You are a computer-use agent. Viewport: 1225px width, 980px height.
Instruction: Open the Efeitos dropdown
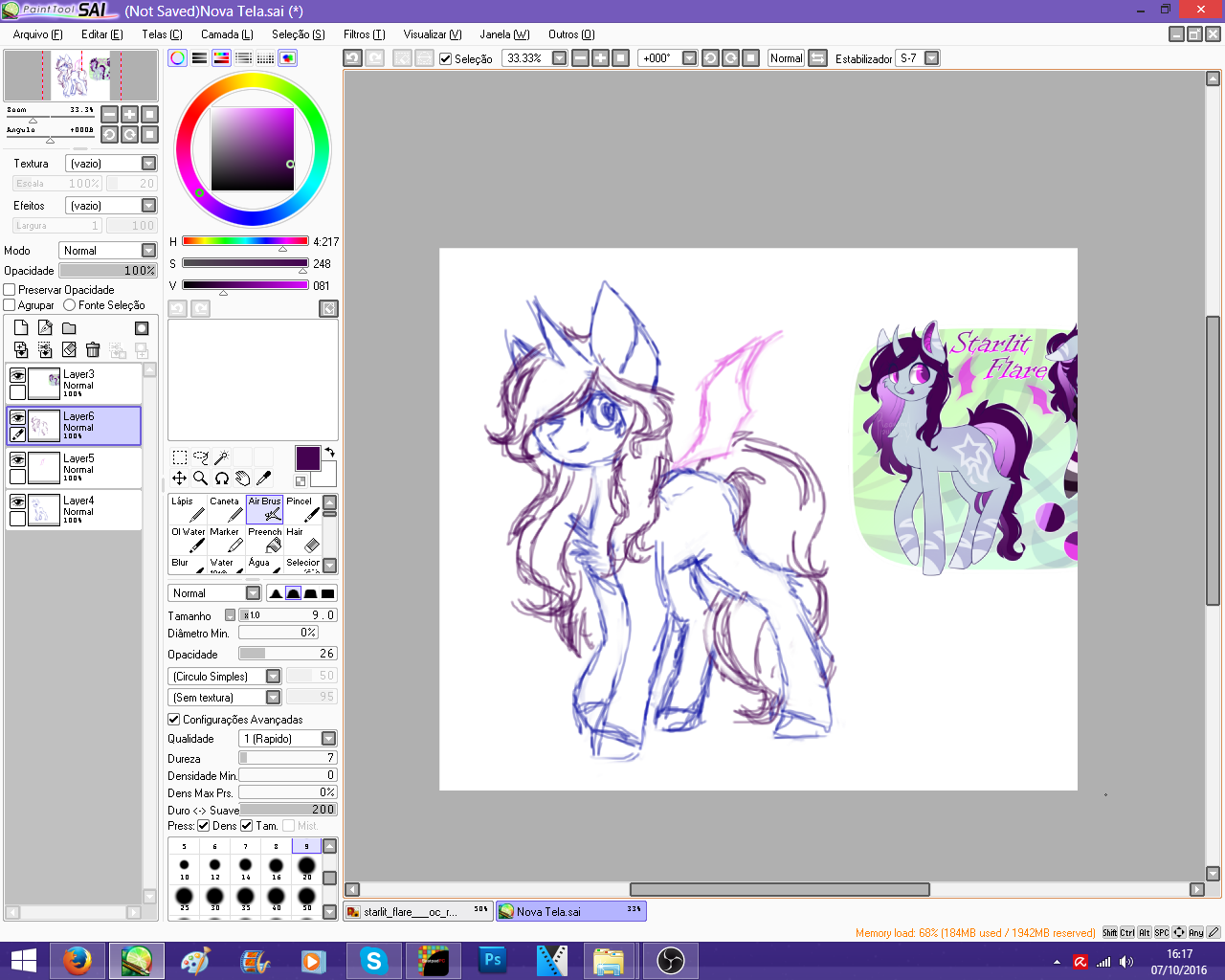111,206
